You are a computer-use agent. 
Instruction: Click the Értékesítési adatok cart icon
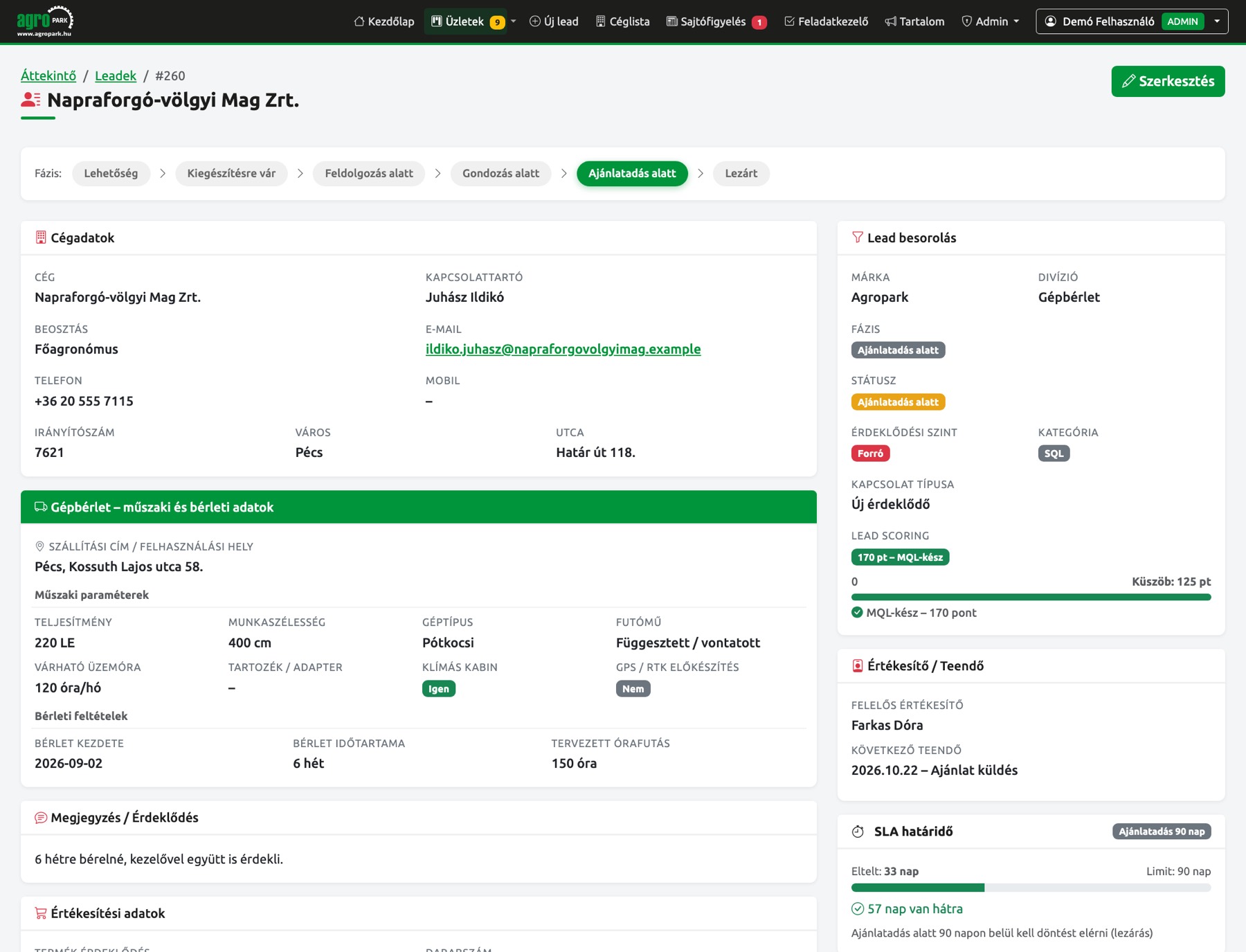pyautogui.click(x=41, y=913)
